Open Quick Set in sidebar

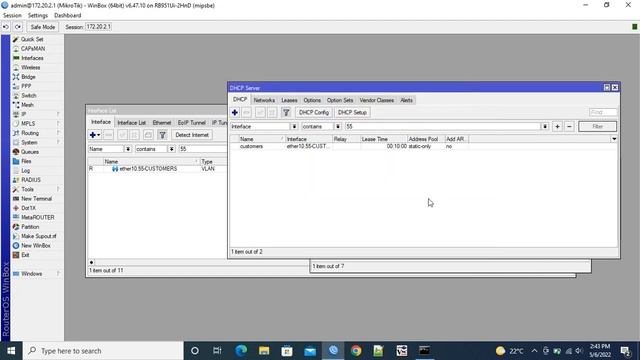click(32, 39)
